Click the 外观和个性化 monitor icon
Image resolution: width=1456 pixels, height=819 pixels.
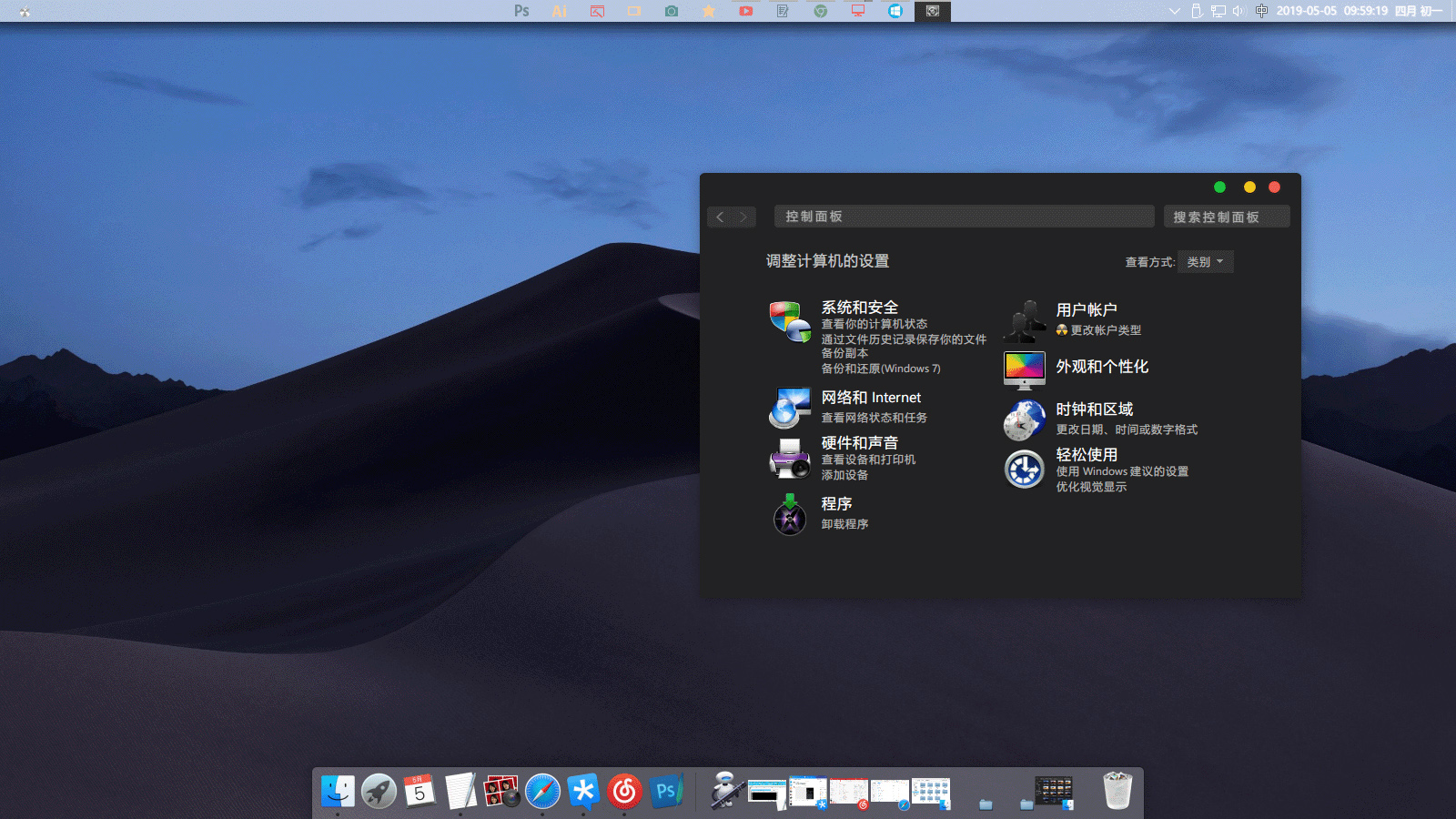click(1025, 369)
